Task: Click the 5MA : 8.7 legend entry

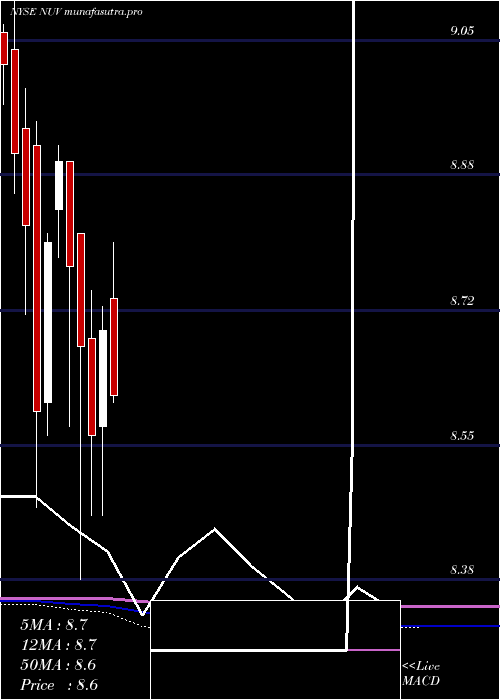Action: pyautogui.click(x=54, y=625)
